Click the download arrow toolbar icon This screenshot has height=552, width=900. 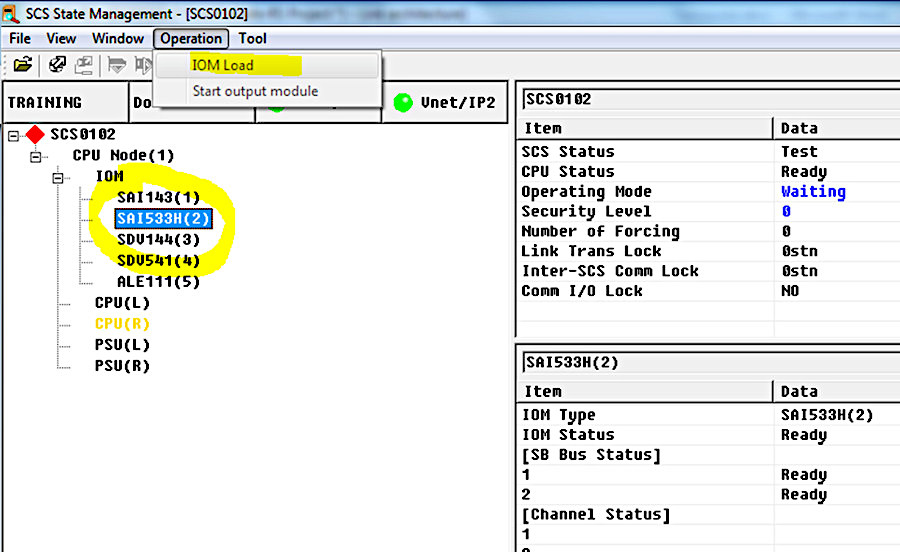pos(117,65)
